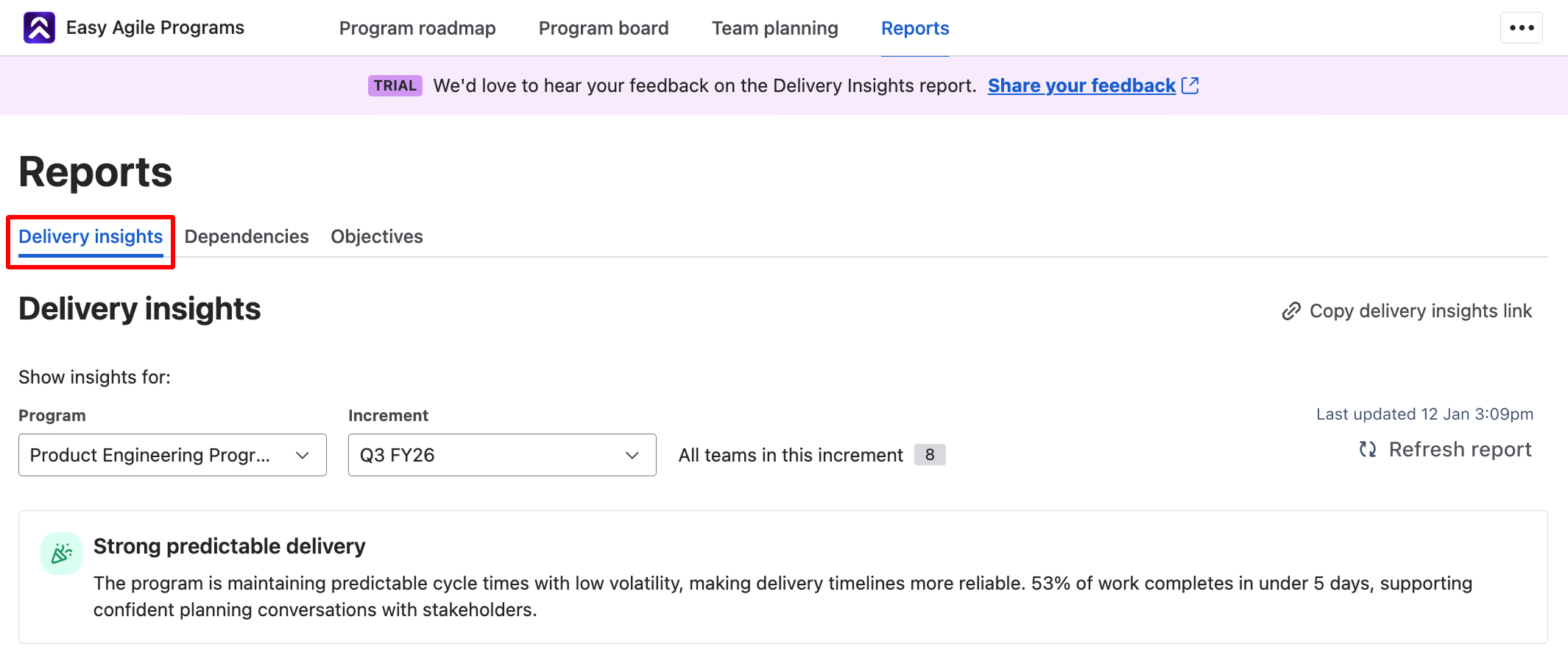Image resolution: width=1568 pixels, height=664 pixels.
Task: Select the Reports navigation item
Action: tap(914, 28)
